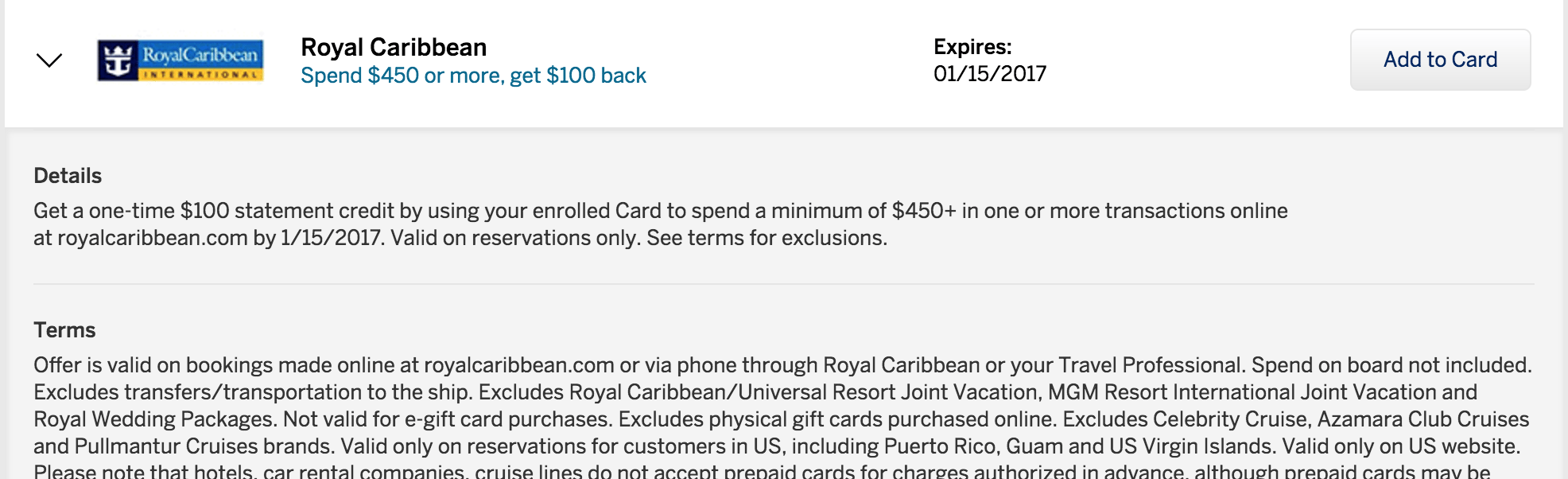1568x479 pixels.
Task: Click the See terms for exclusions sentence
Action: [767, 238]
